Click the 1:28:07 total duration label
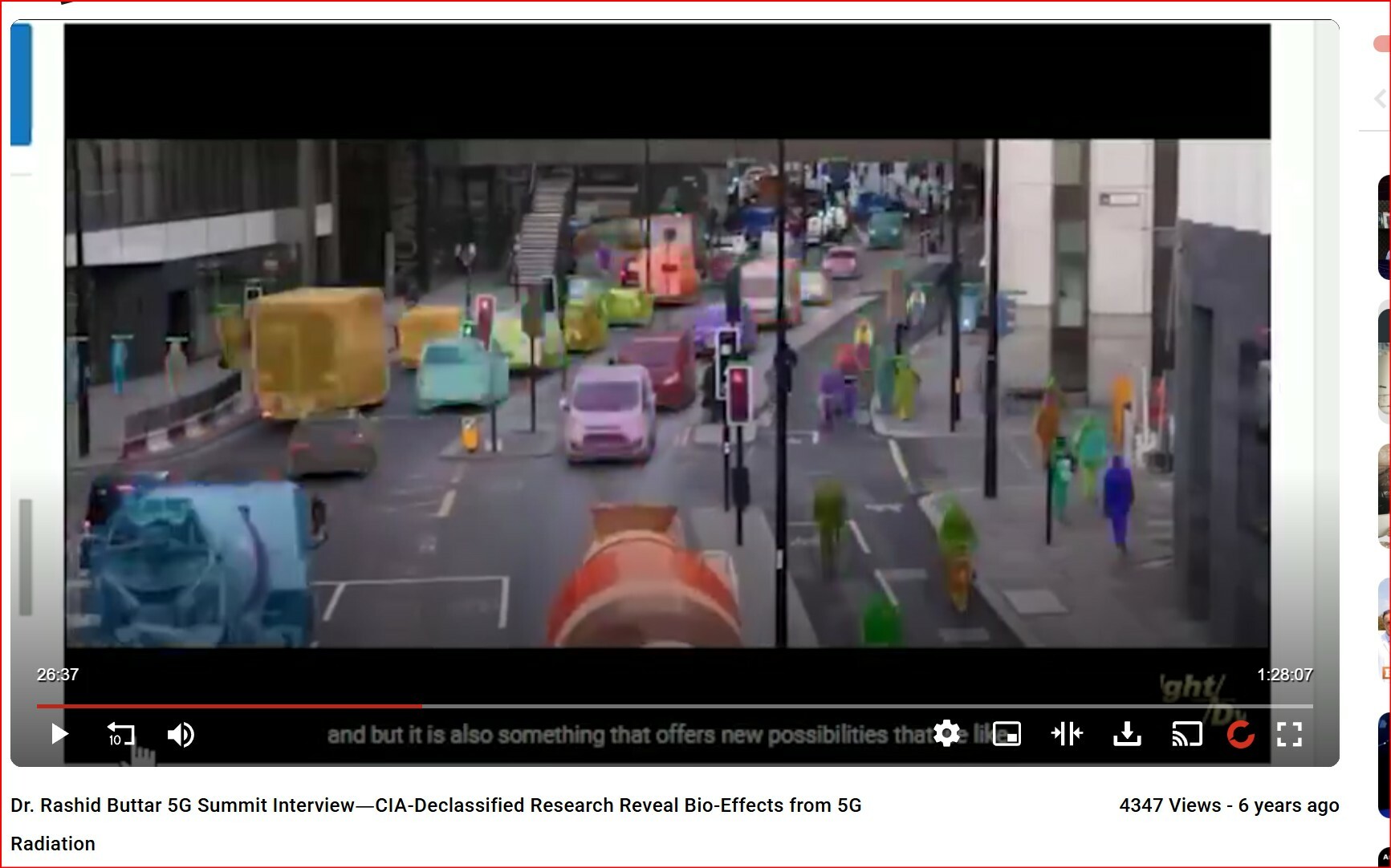Viewport: 1391px width, 868px height. [x=1284, y=675]
